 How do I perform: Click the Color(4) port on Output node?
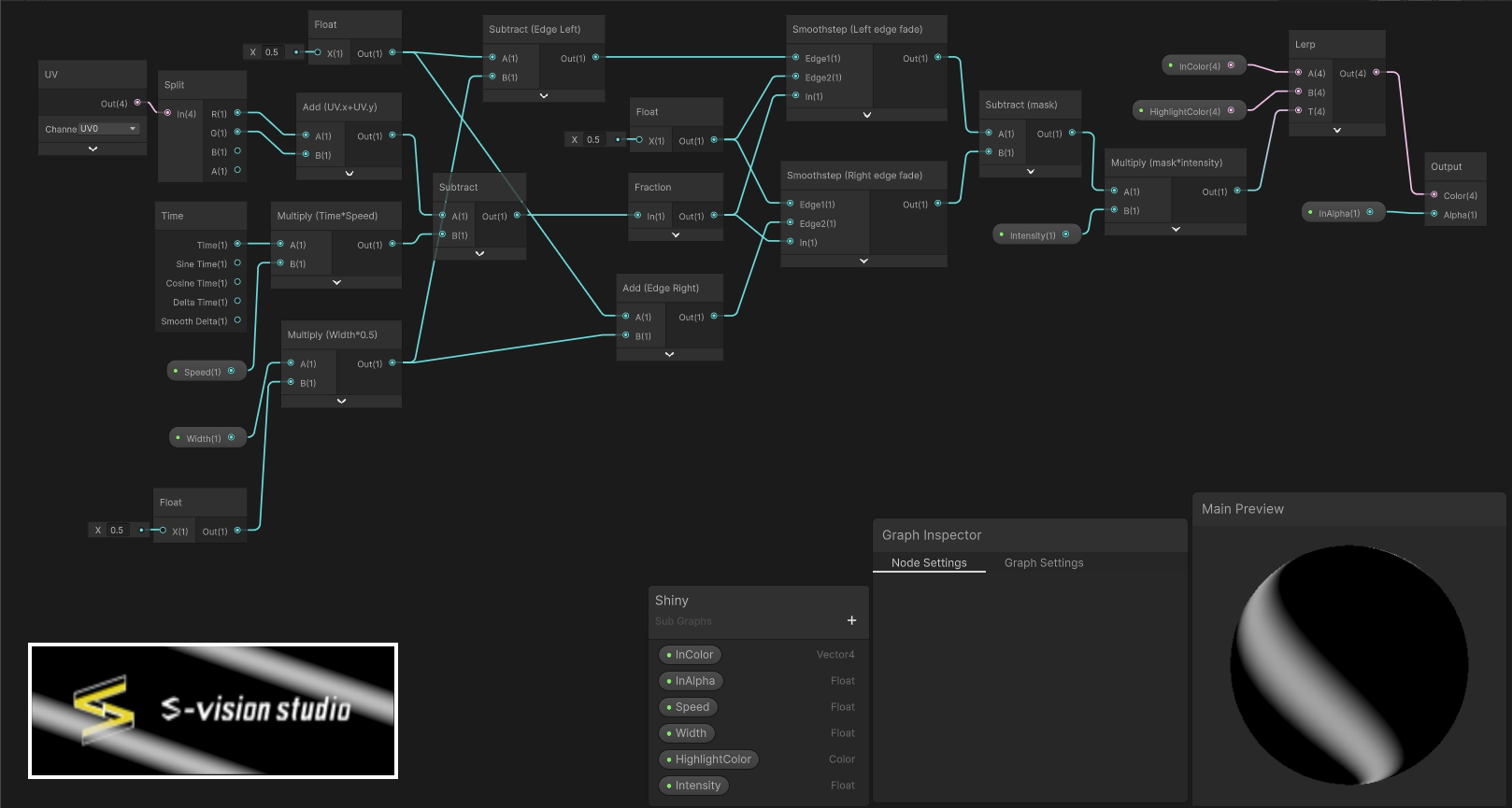point(1434,195)
